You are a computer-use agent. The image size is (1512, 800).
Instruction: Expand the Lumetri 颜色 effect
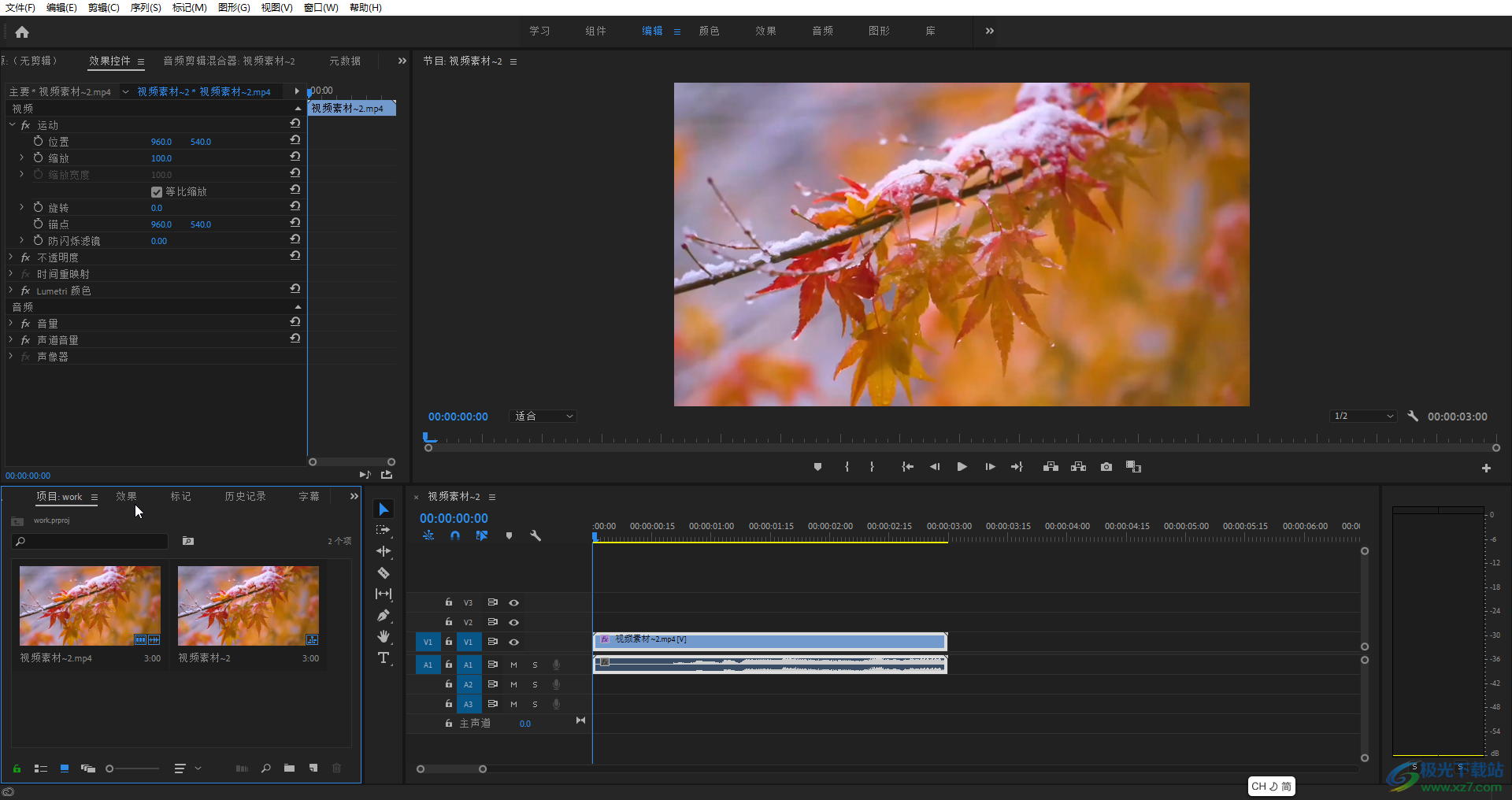click(11, 291)
